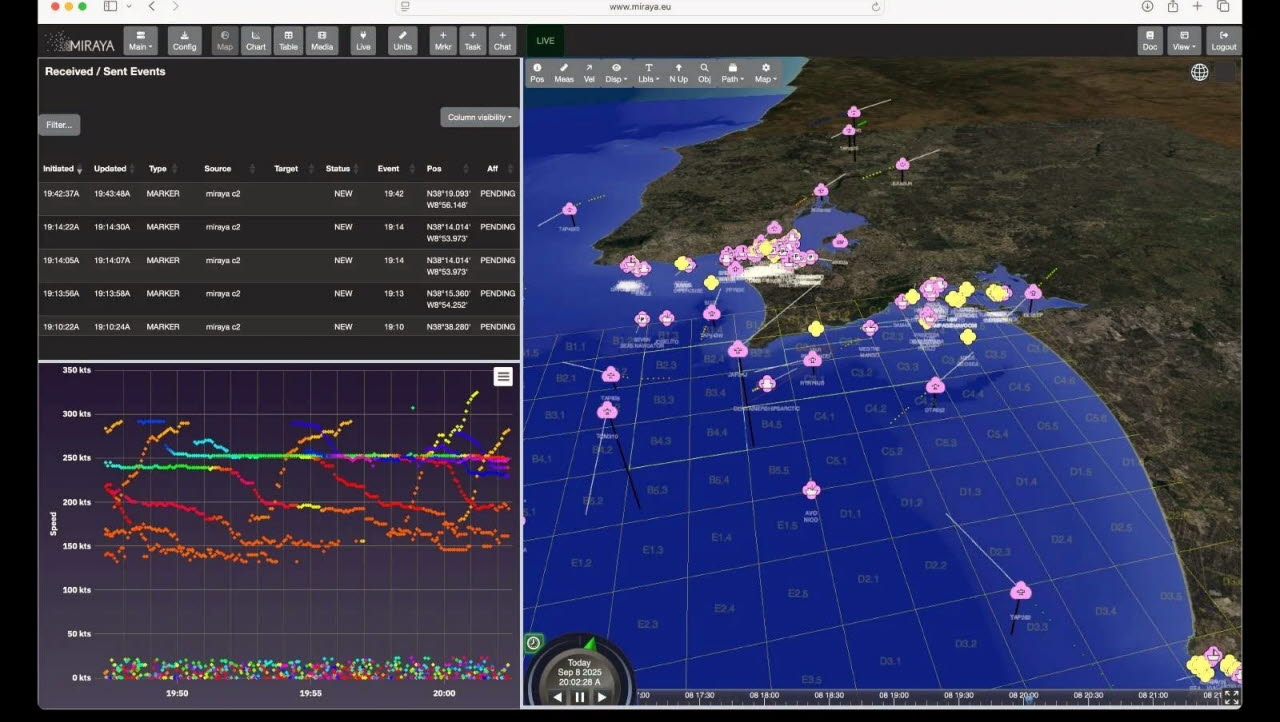
Task: Expand the Lbls labels dropdown
Action: [x=648, y=73]
